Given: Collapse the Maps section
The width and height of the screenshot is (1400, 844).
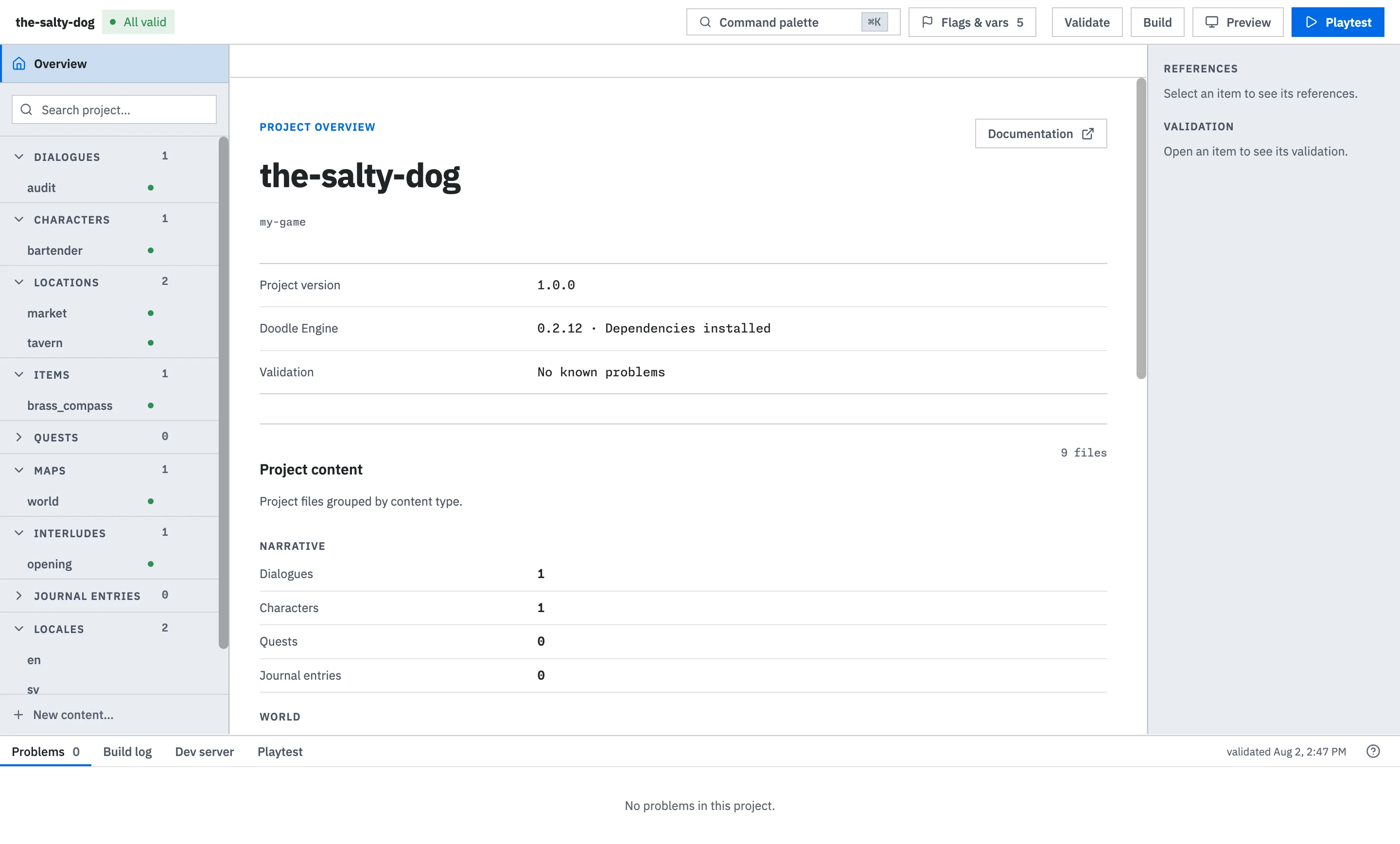Looking at the screenshot, I should point(19,471).
